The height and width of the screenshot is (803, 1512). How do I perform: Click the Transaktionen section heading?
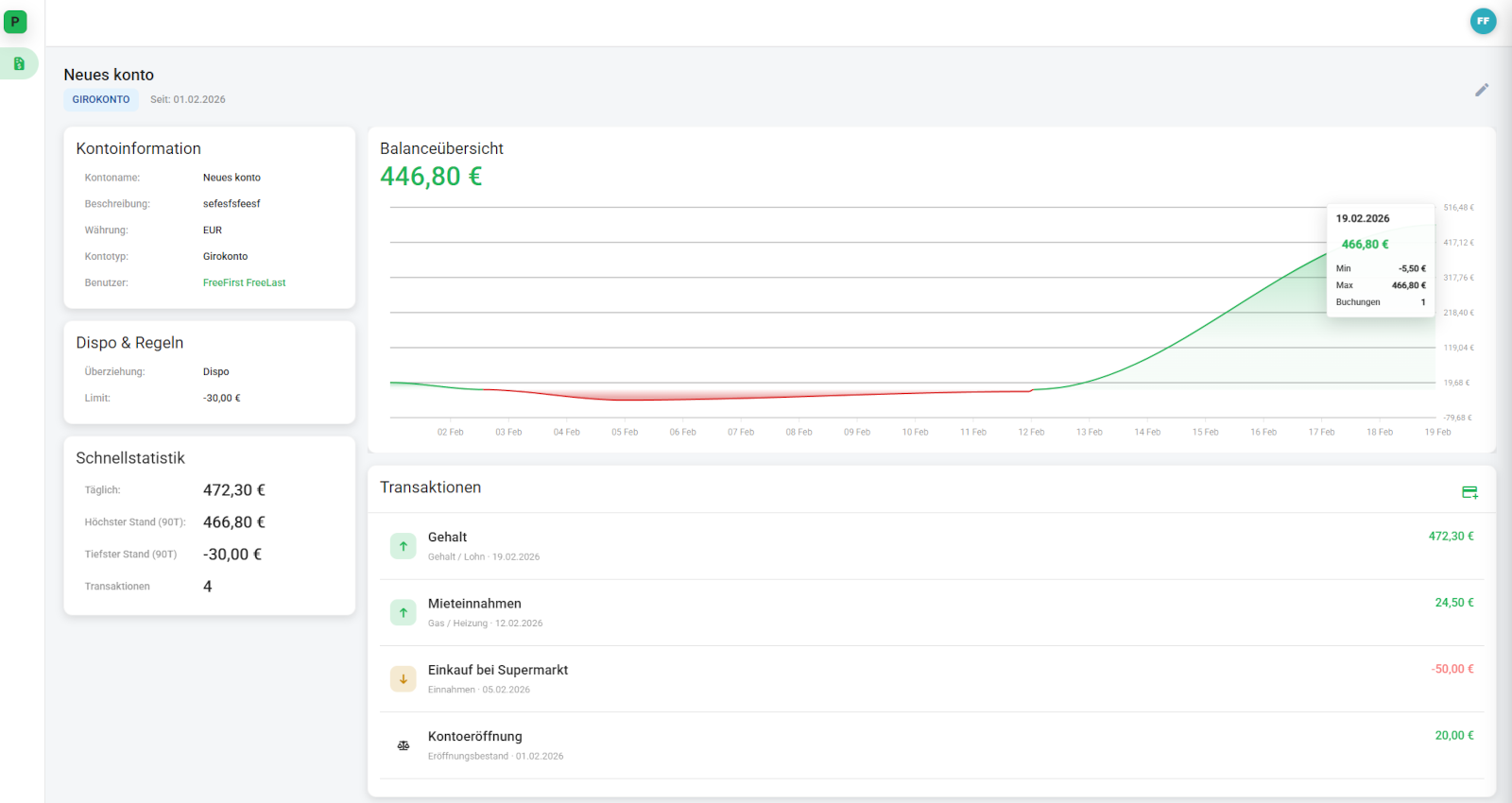tap(430, 487)
